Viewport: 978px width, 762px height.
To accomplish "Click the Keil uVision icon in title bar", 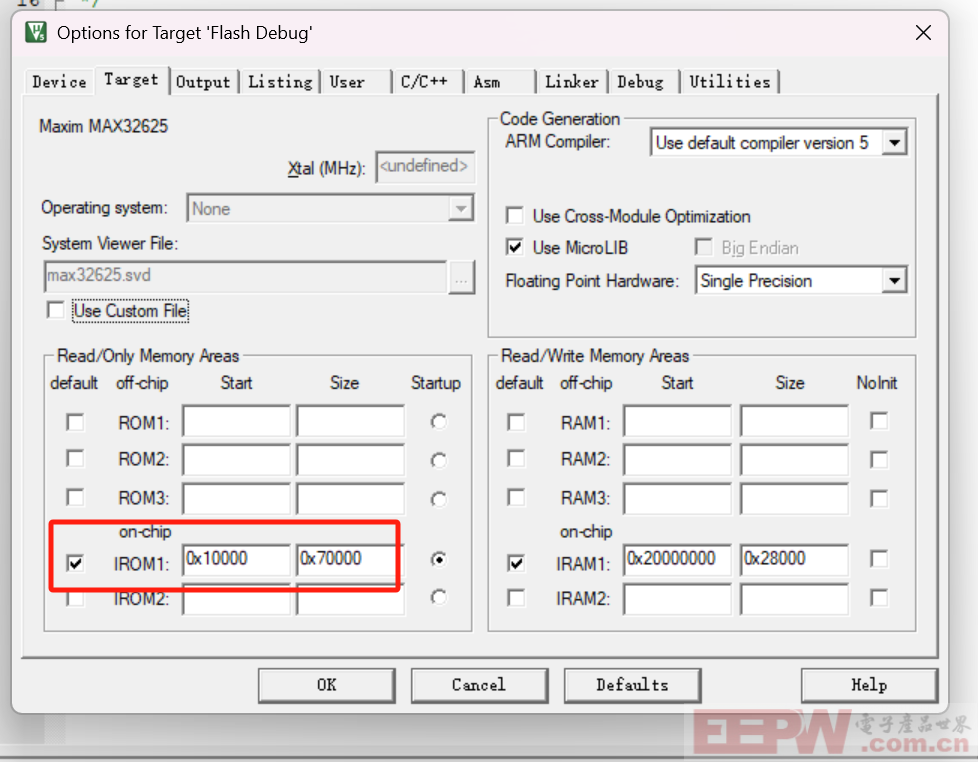I will (x=36, y=32).
